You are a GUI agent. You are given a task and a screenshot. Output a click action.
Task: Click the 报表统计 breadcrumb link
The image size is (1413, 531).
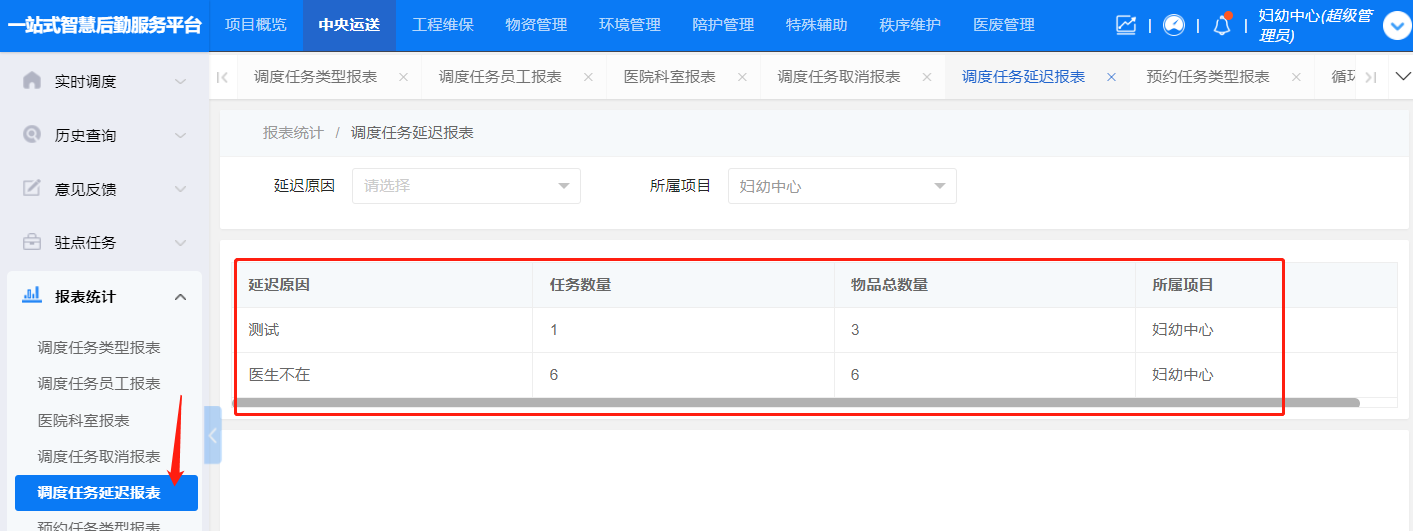click(x=293, y=133)
